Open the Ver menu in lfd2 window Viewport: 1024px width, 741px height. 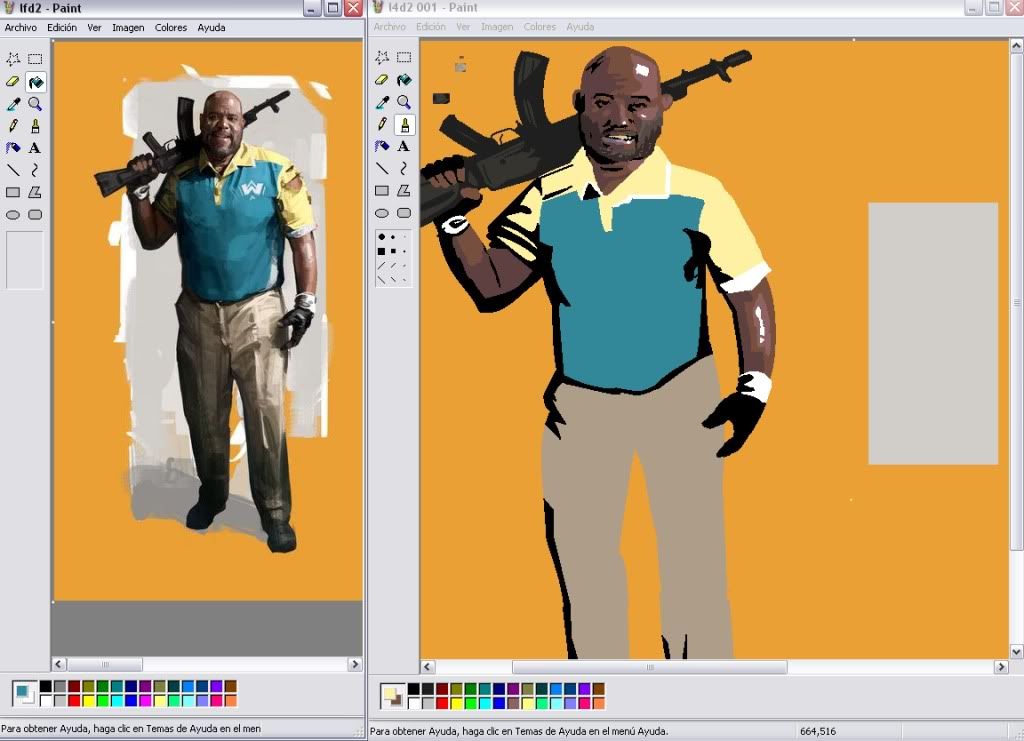tap(94, 27)
